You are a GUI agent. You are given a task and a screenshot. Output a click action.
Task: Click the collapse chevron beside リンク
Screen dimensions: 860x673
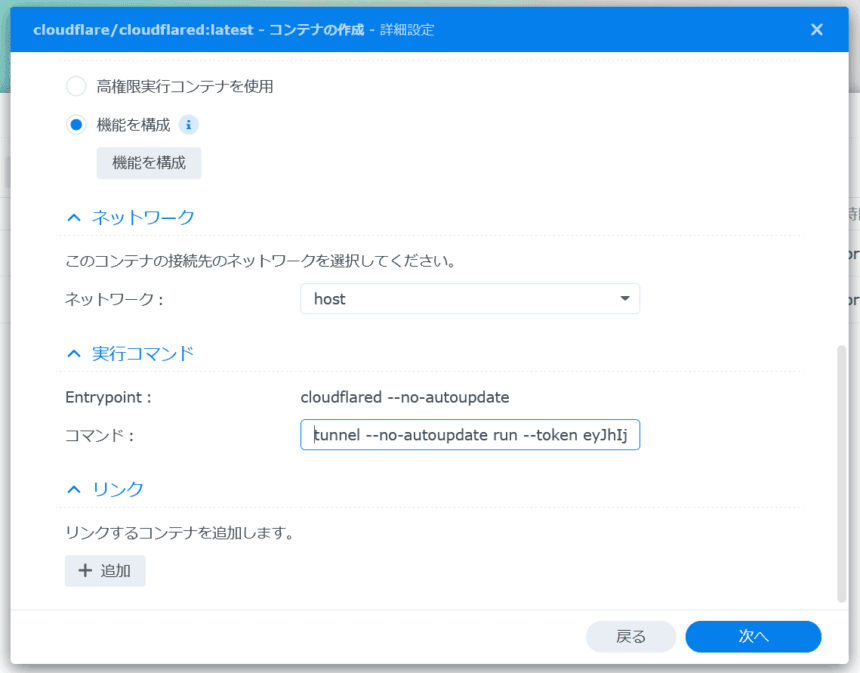[x=73, y=489]
